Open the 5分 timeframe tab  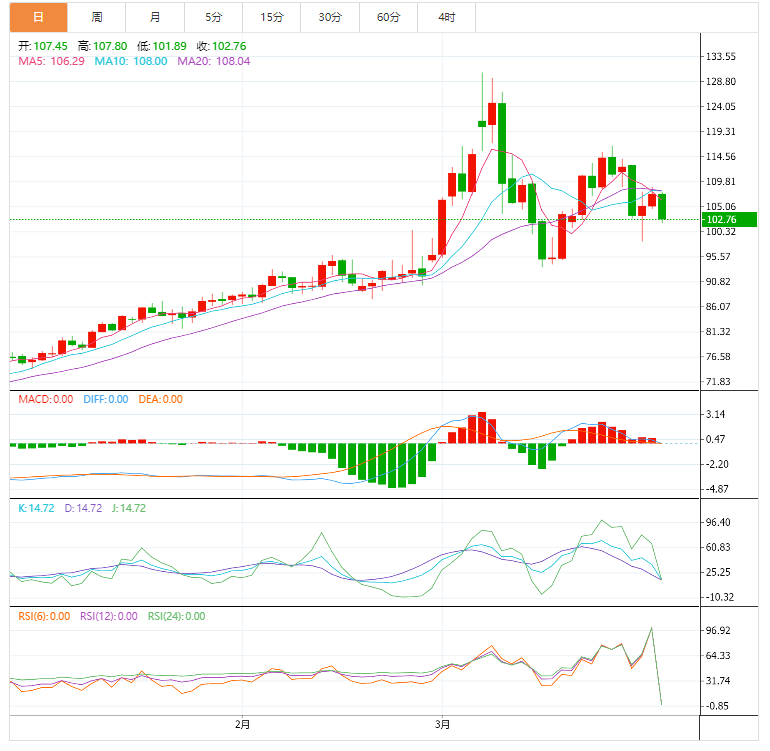(214, 17)
